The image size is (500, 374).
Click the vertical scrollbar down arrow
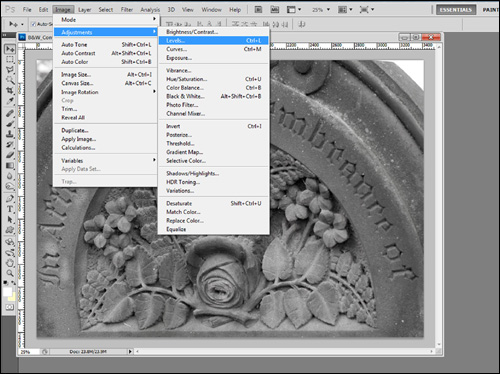tap(439, 344)
